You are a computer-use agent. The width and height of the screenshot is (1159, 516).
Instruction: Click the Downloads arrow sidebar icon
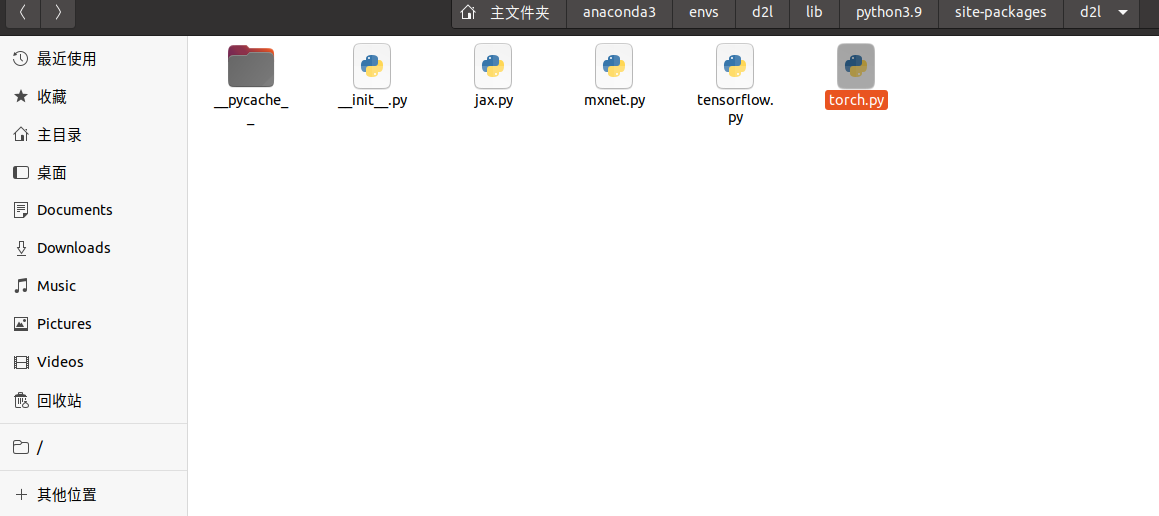click(x=21, y=248)
